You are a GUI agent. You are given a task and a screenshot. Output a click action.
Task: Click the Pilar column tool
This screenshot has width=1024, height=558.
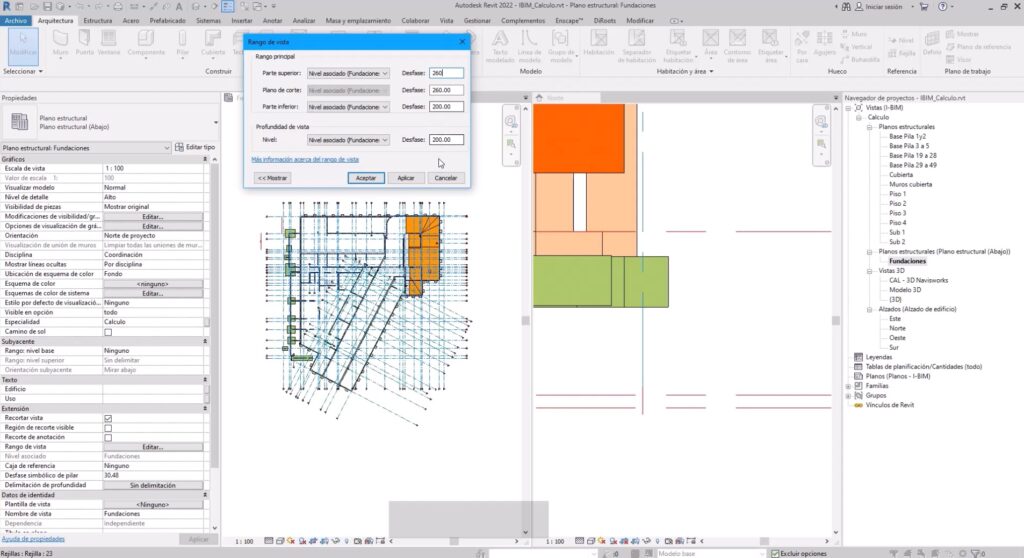[183, 43]
